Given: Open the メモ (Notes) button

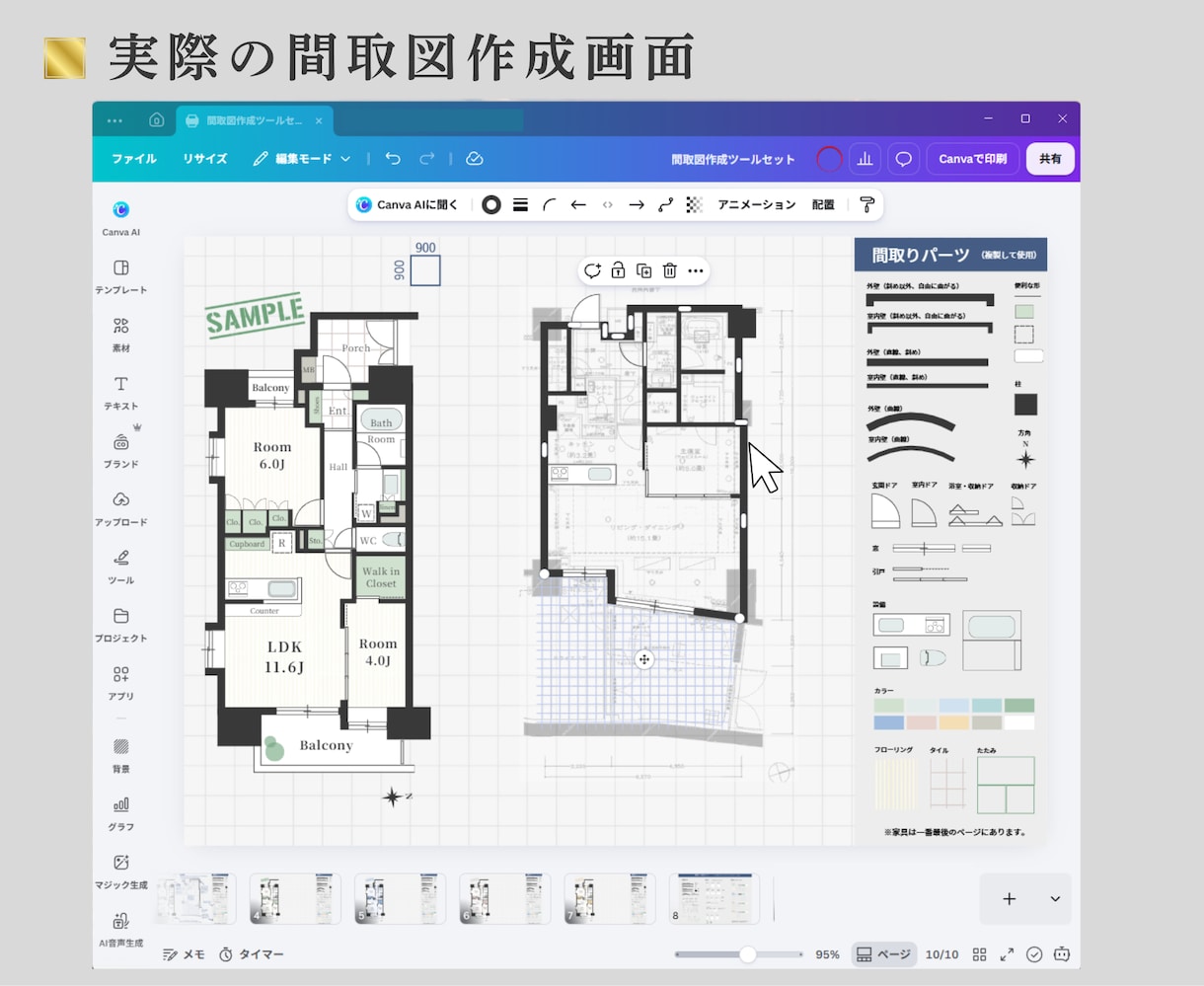Looking at the screenshot, I should click(185, 954).
